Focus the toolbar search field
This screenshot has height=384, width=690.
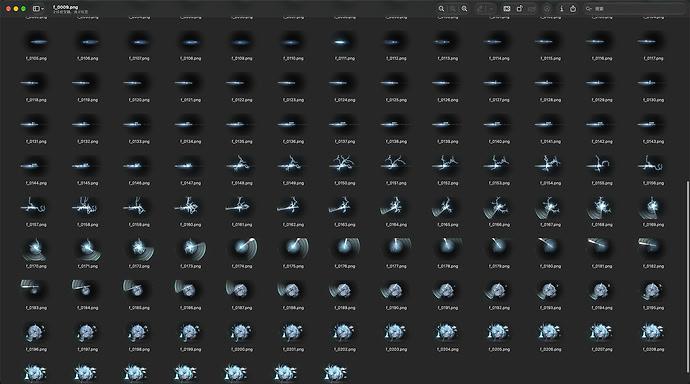[x=634, y=8]
